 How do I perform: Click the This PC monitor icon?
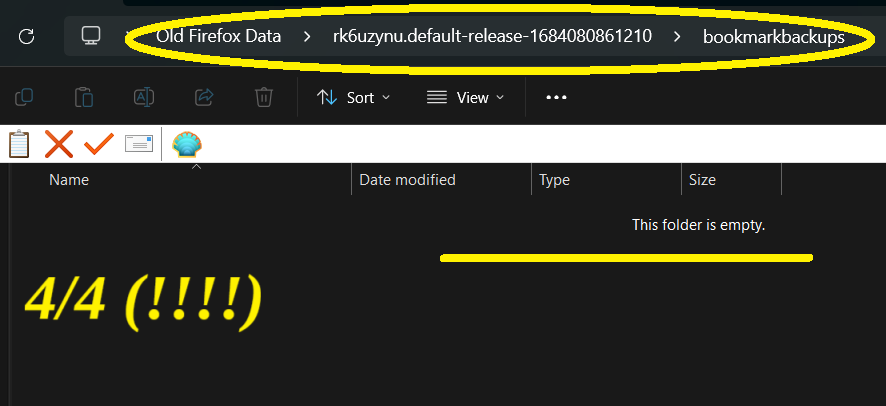click(91, 37)
